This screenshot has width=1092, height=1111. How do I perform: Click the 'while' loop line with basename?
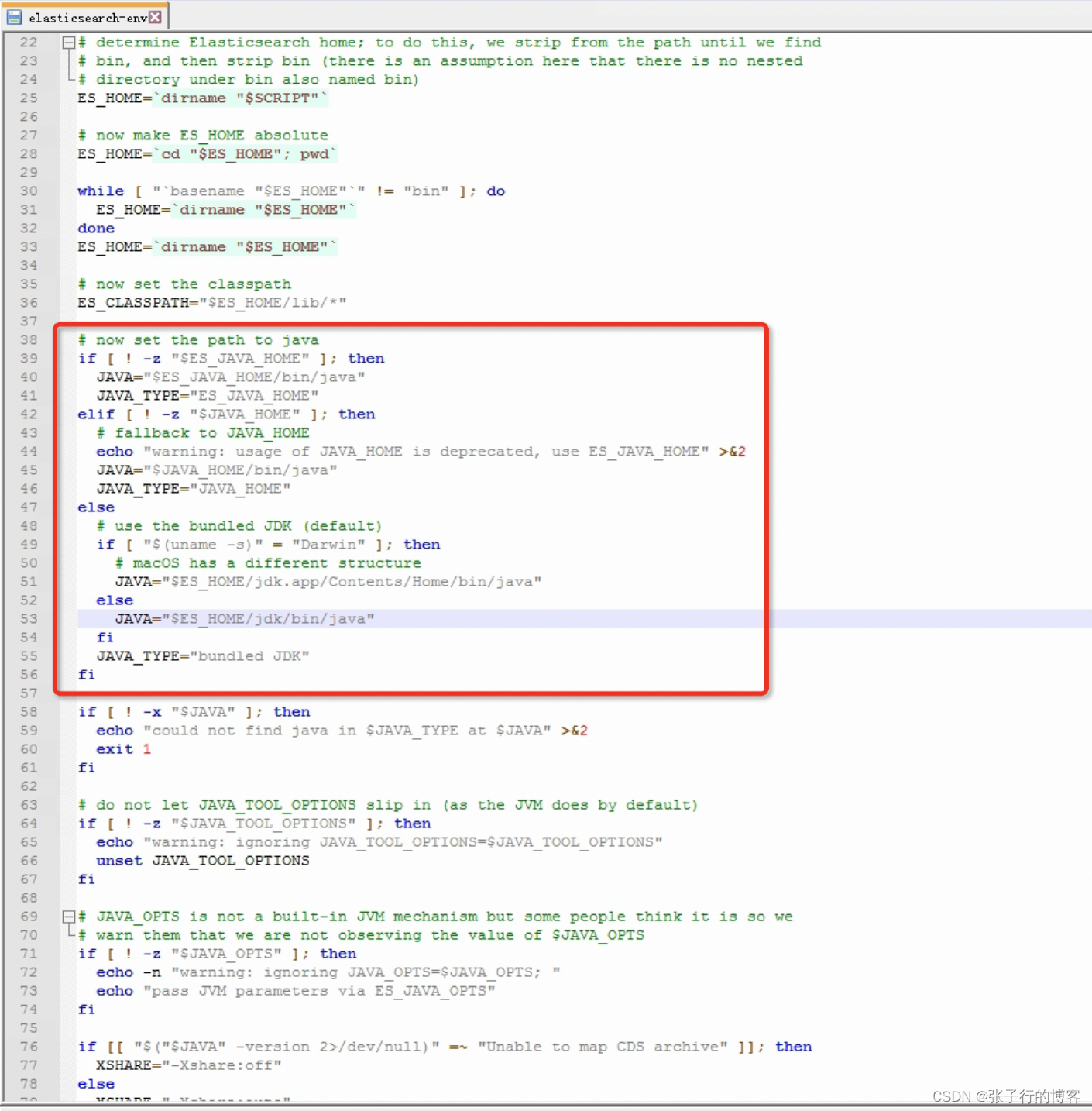point(291,191)
